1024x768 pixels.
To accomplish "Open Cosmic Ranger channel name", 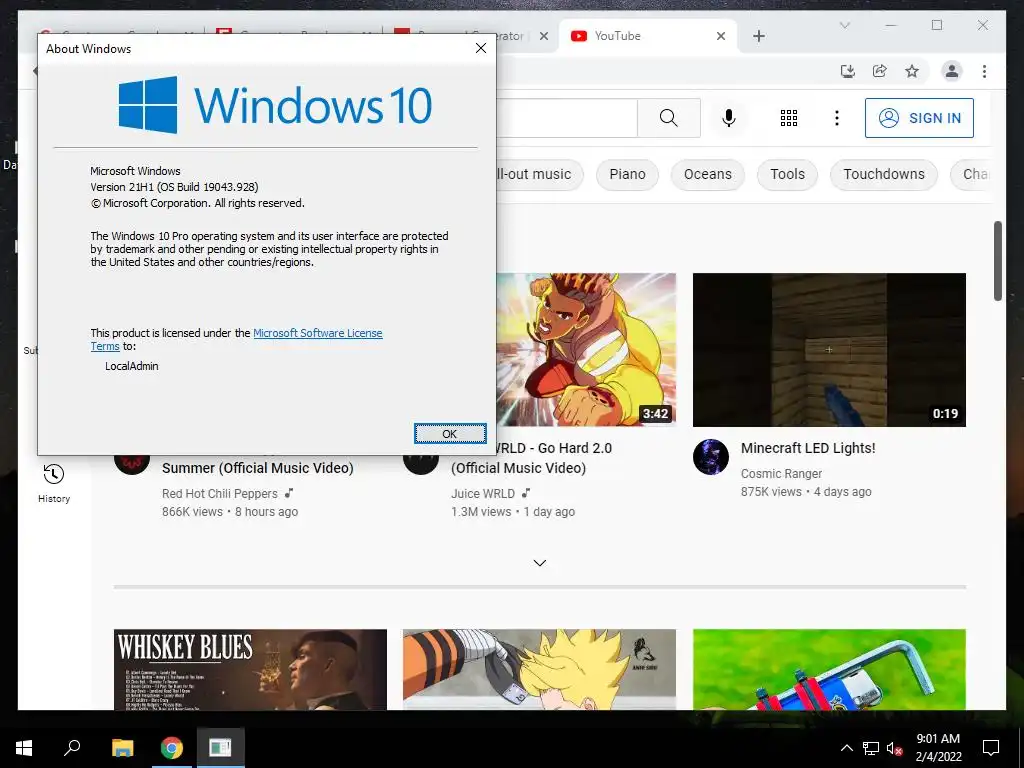I will [781, 473].
